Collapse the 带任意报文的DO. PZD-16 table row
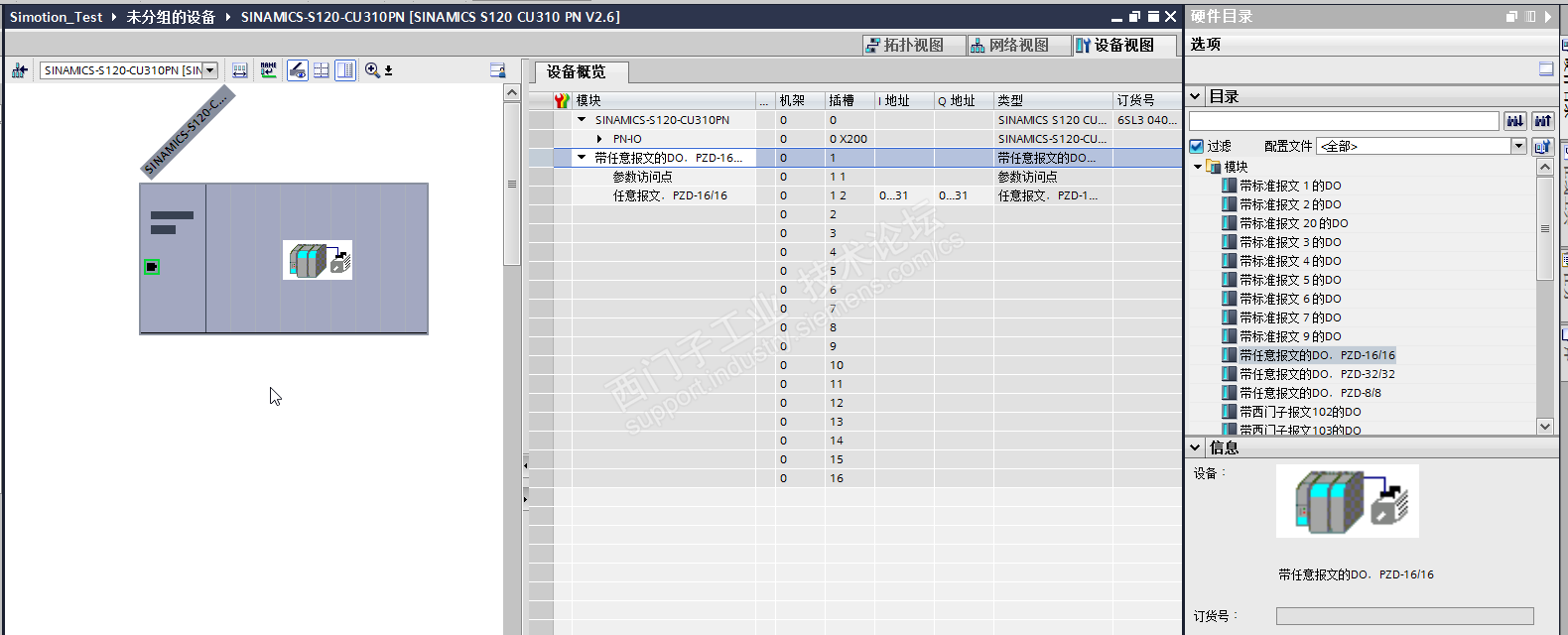Screen dimensions: 1568x635 583,158
